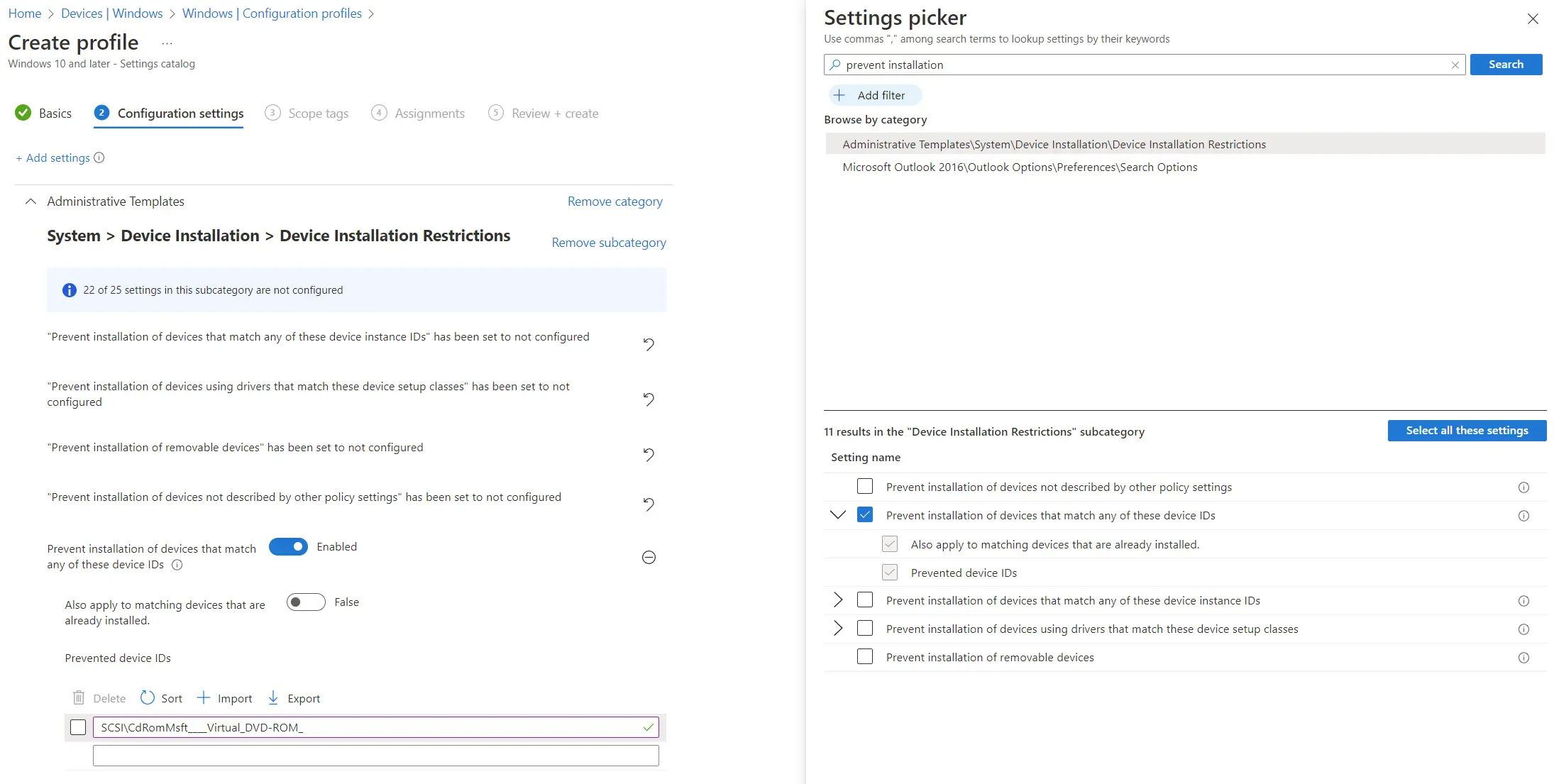
Task: Expand device setup classes setting row
Action: tap(838, 629)
